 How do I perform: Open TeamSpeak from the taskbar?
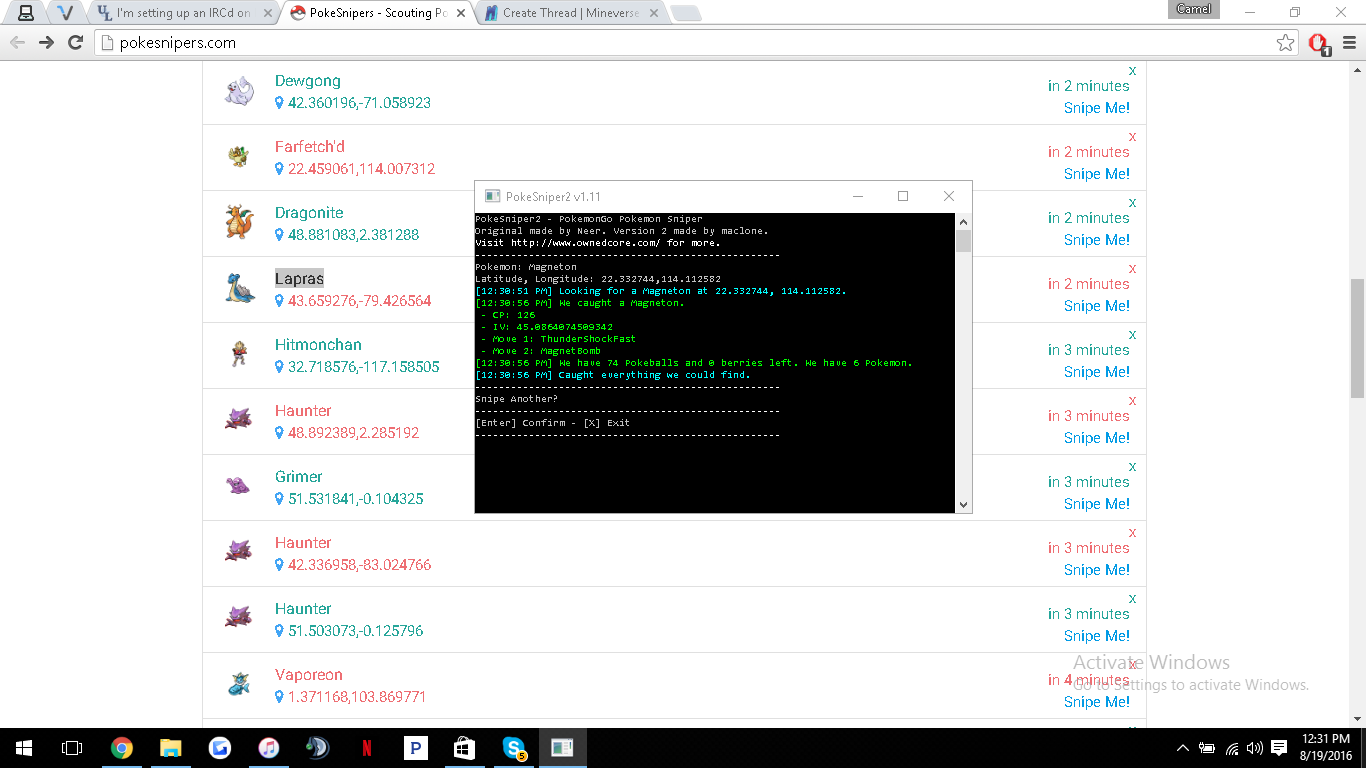[x=318, y=747]
